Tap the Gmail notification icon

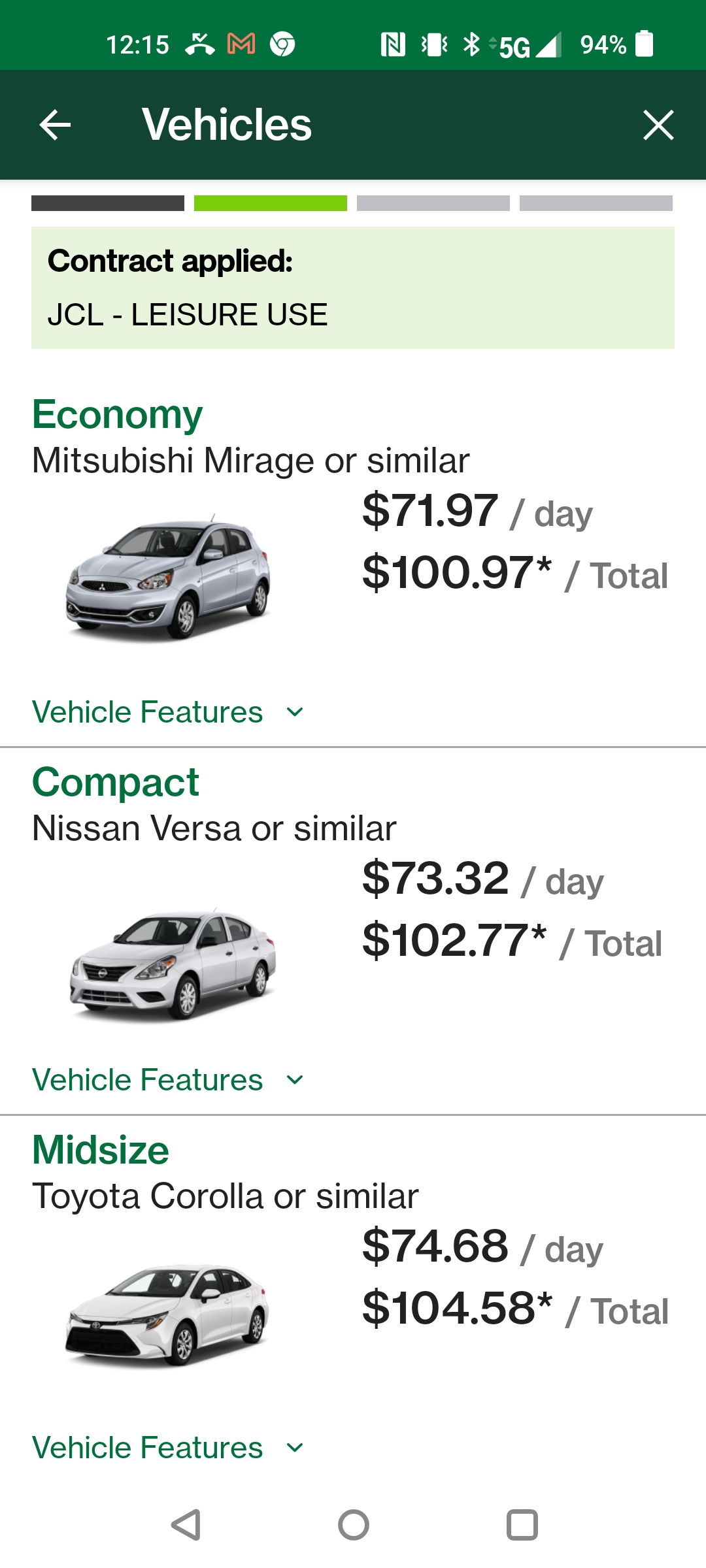[x=241, y=44]
